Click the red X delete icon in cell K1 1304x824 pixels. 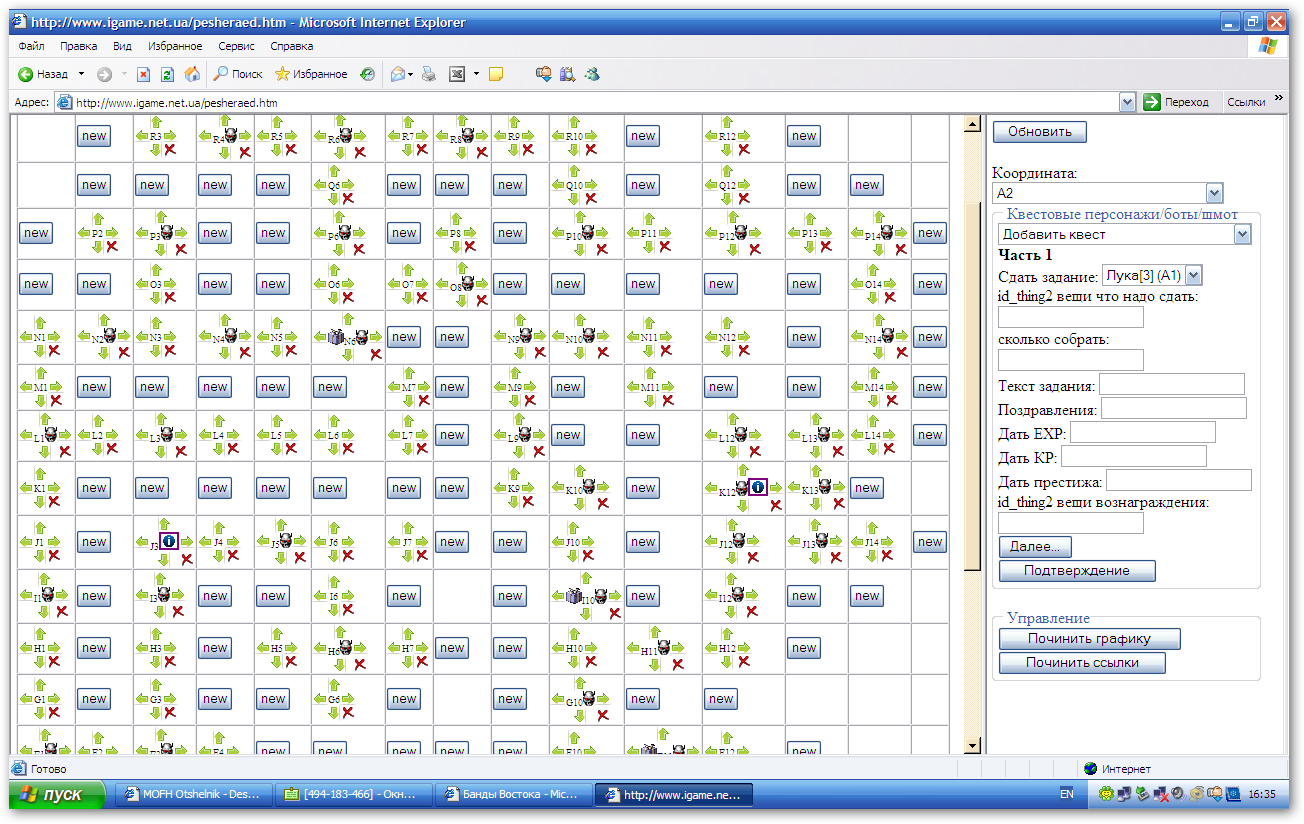[54, 502]
